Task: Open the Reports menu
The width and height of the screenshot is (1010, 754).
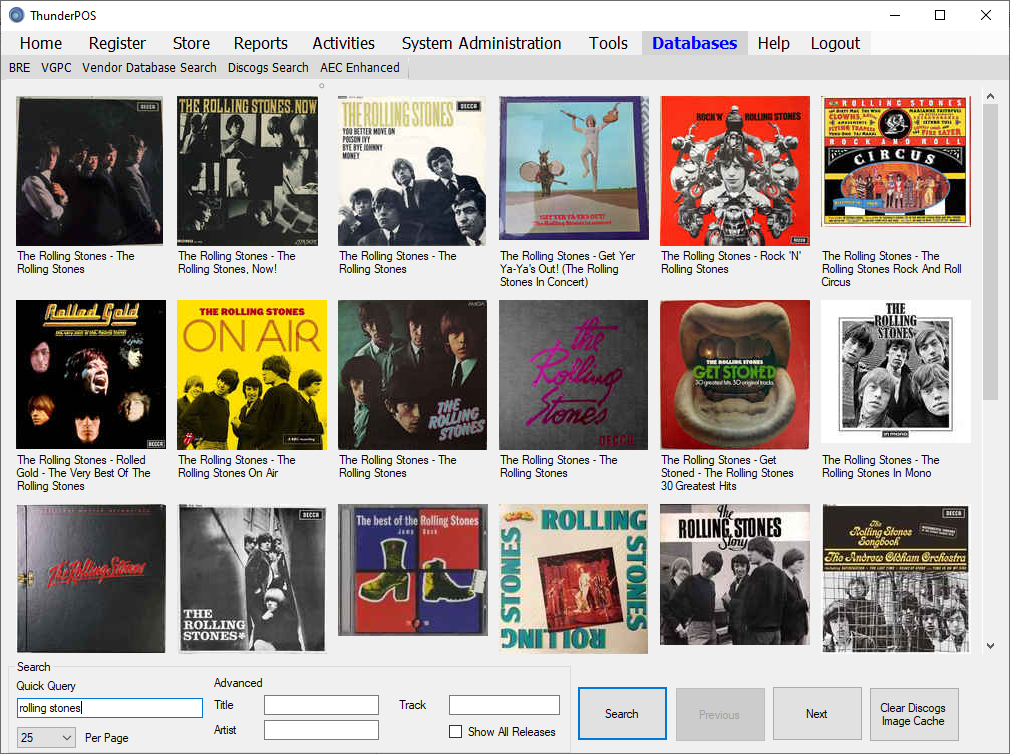Action: point(260,43)
